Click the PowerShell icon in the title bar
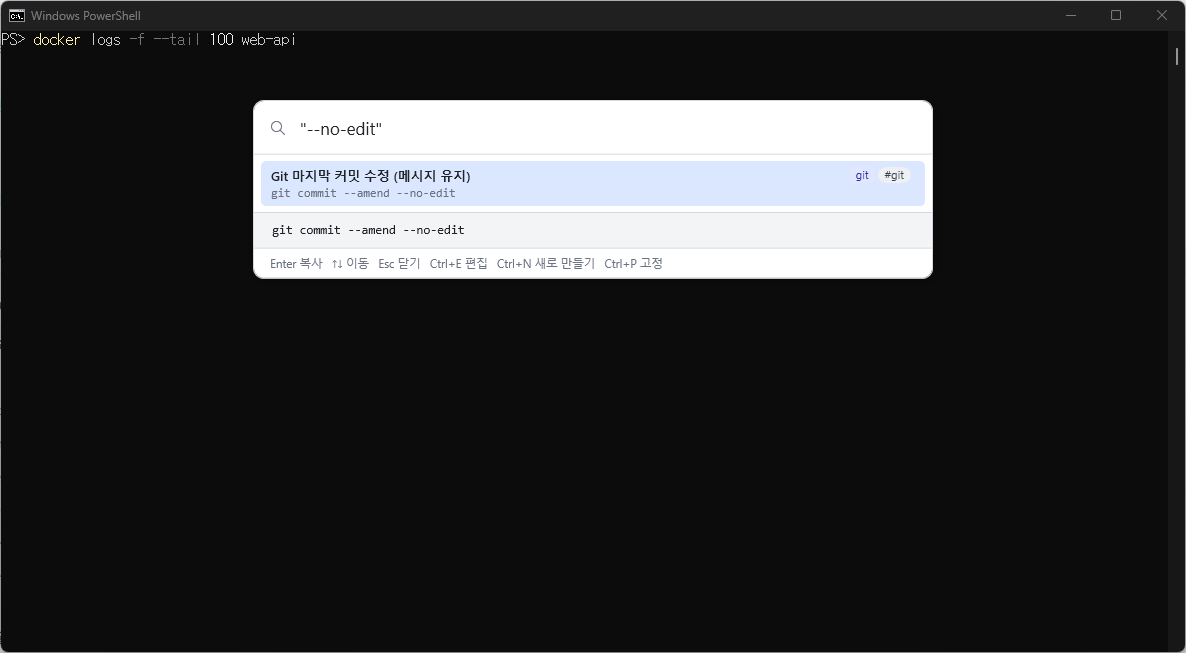 tap(16, 15)
